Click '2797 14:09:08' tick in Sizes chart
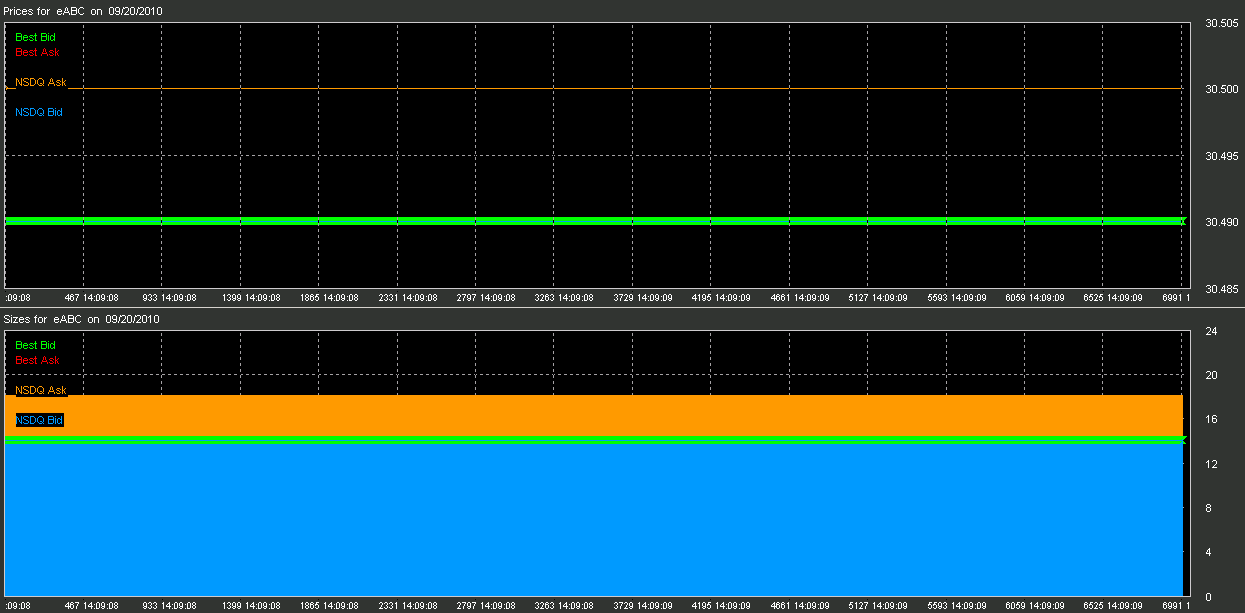This screenshot has width=1245, height=613. tap(484, 606)
